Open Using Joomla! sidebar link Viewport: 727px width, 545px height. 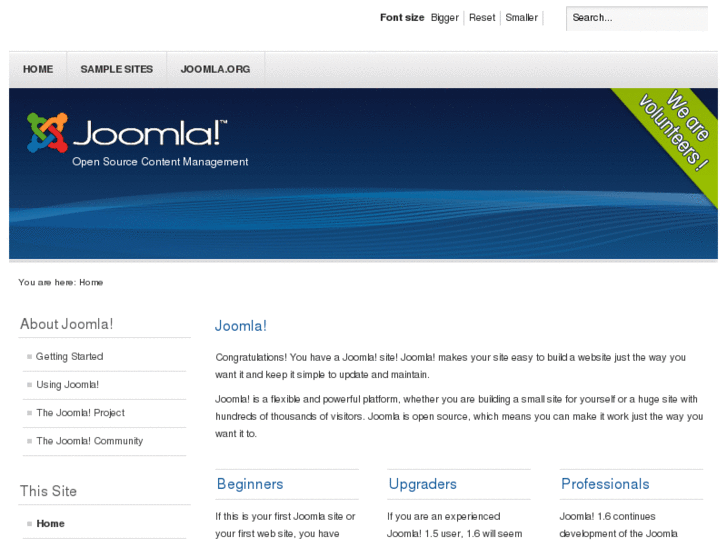pos(67,385)
